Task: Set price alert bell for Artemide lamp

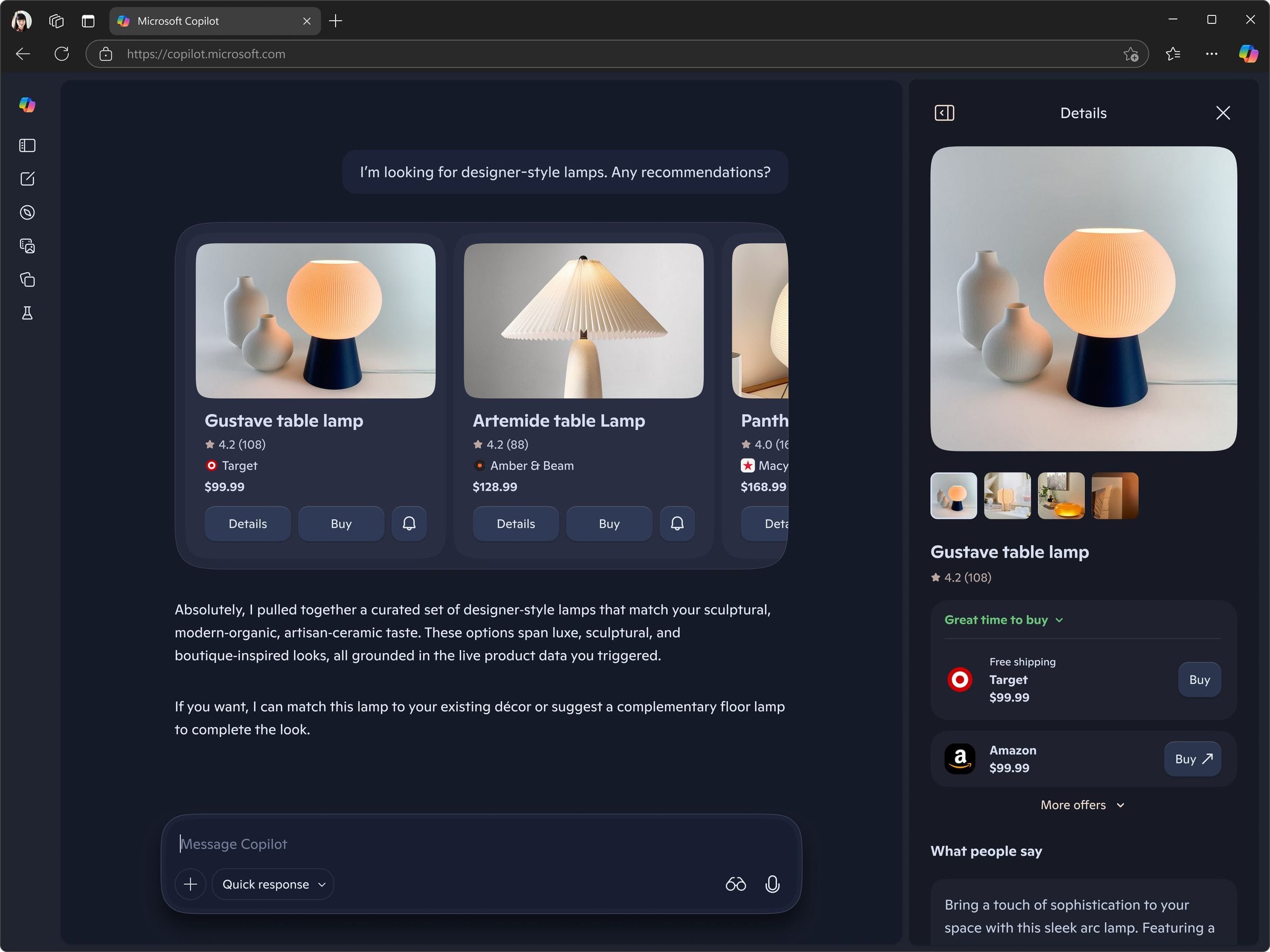Action: (x=677, y=524)
